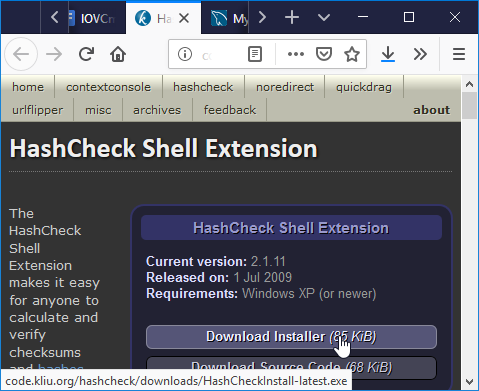This screenshot has height=391, width=479.
Task: Open the hashcheck nav item
Action: (203, 87)
